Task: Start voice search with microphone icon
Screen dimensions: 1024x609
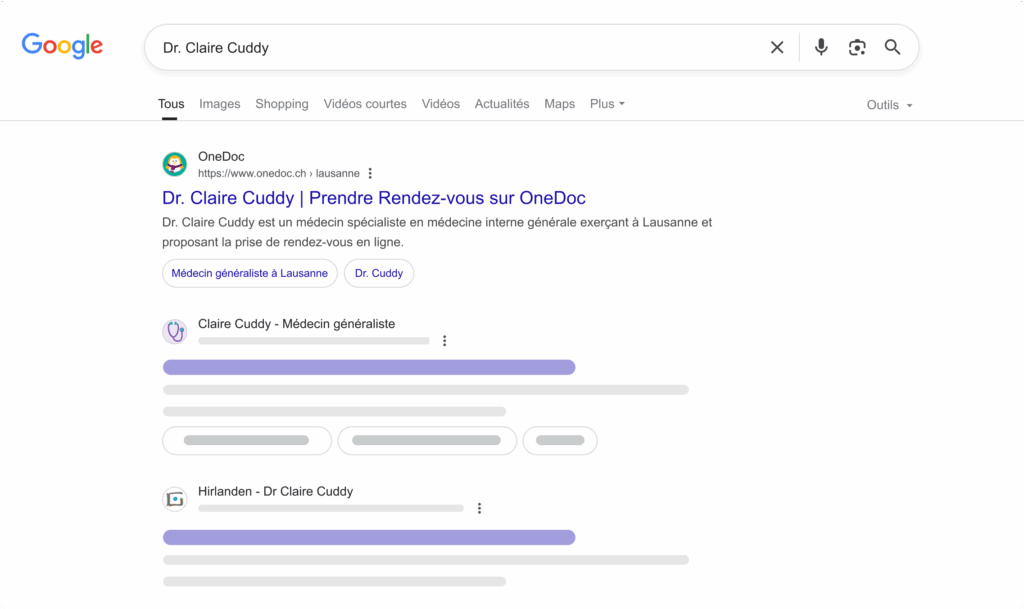Action: coord(821,47)
